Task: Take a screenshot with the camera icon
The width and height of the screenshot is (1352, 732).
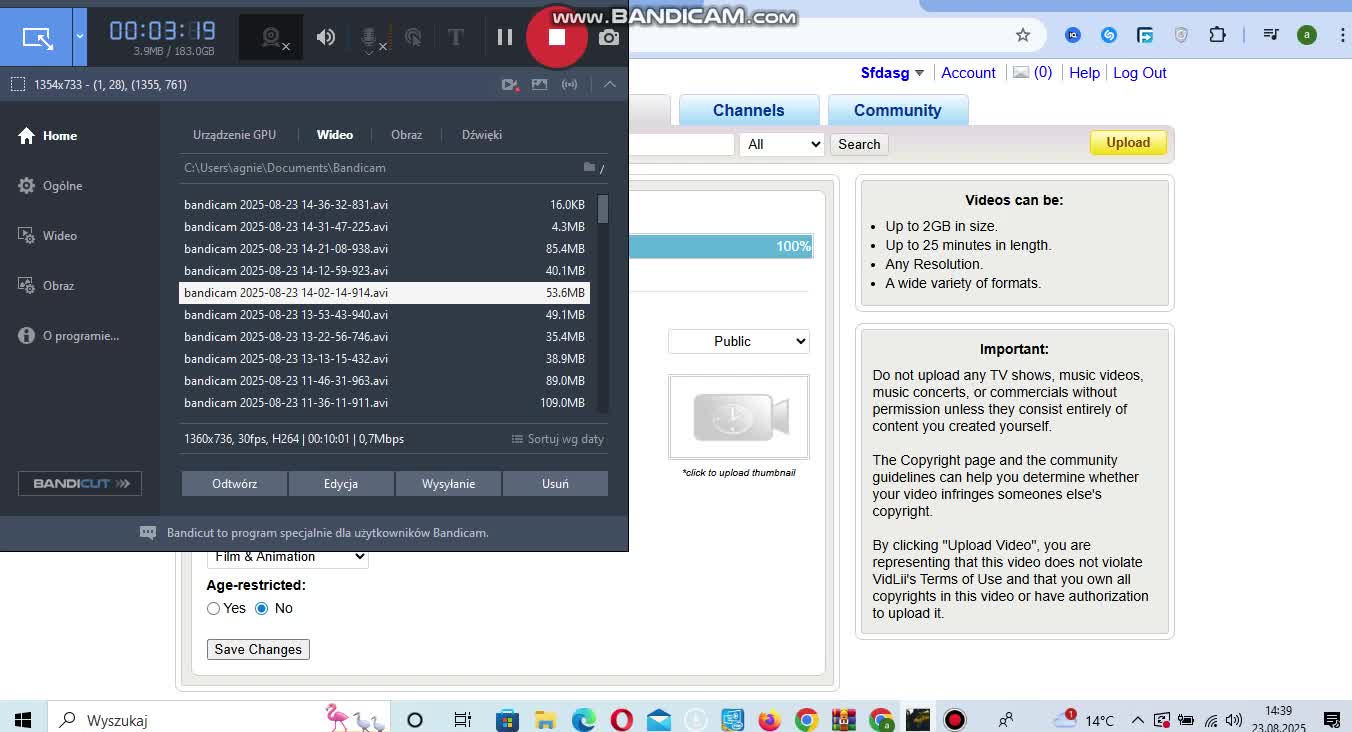Action: click(608, 37)
